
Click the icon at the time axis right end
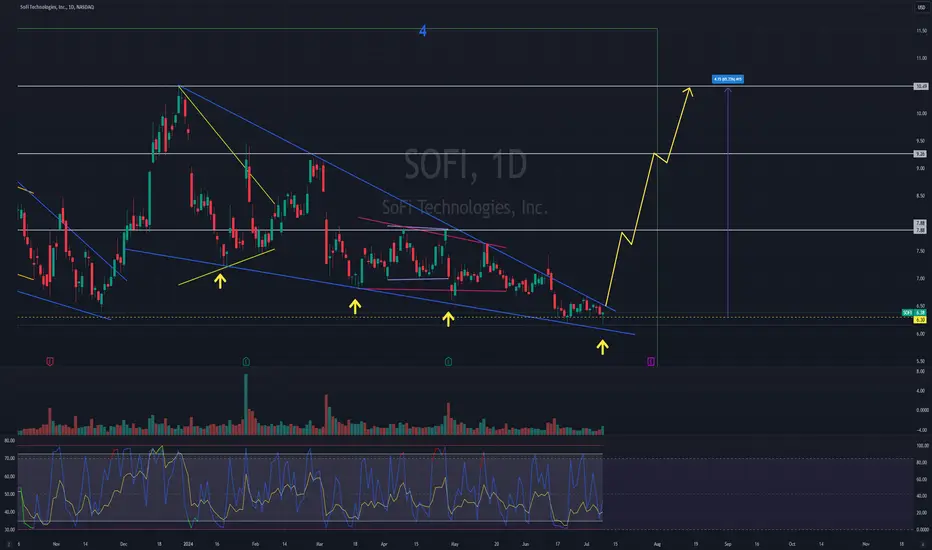(922, 544)
